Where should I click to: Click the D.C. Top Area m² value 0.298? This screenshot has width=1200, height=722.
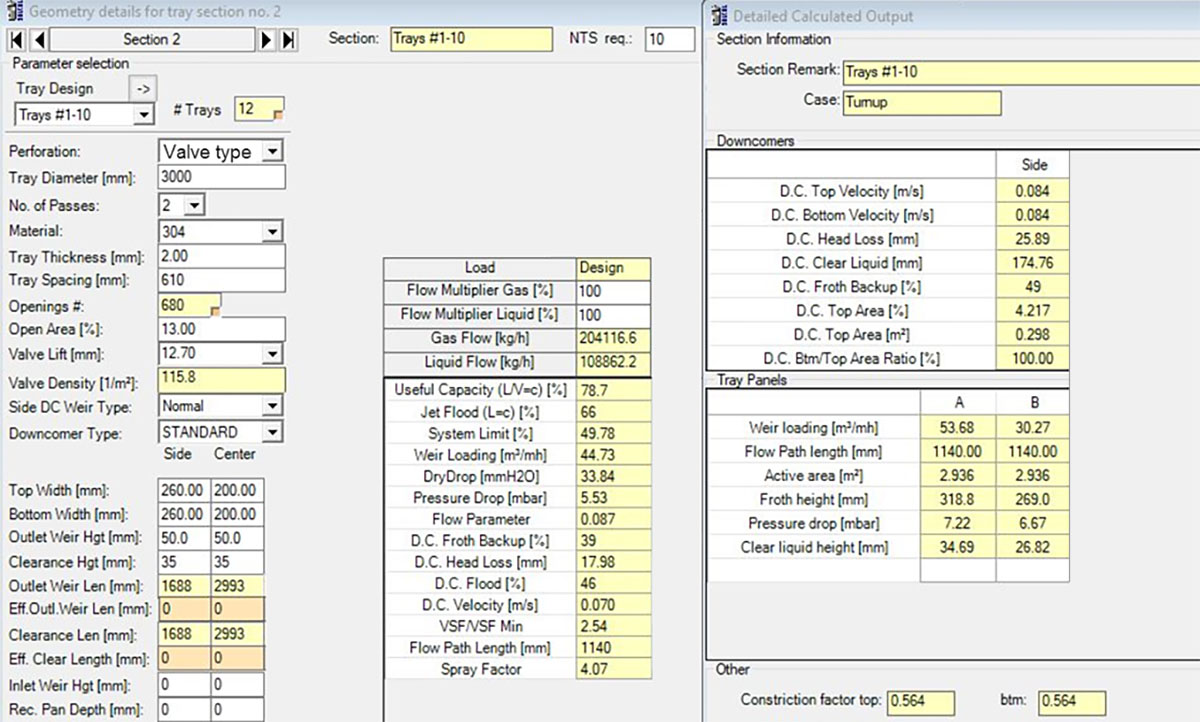point(1033,334)
